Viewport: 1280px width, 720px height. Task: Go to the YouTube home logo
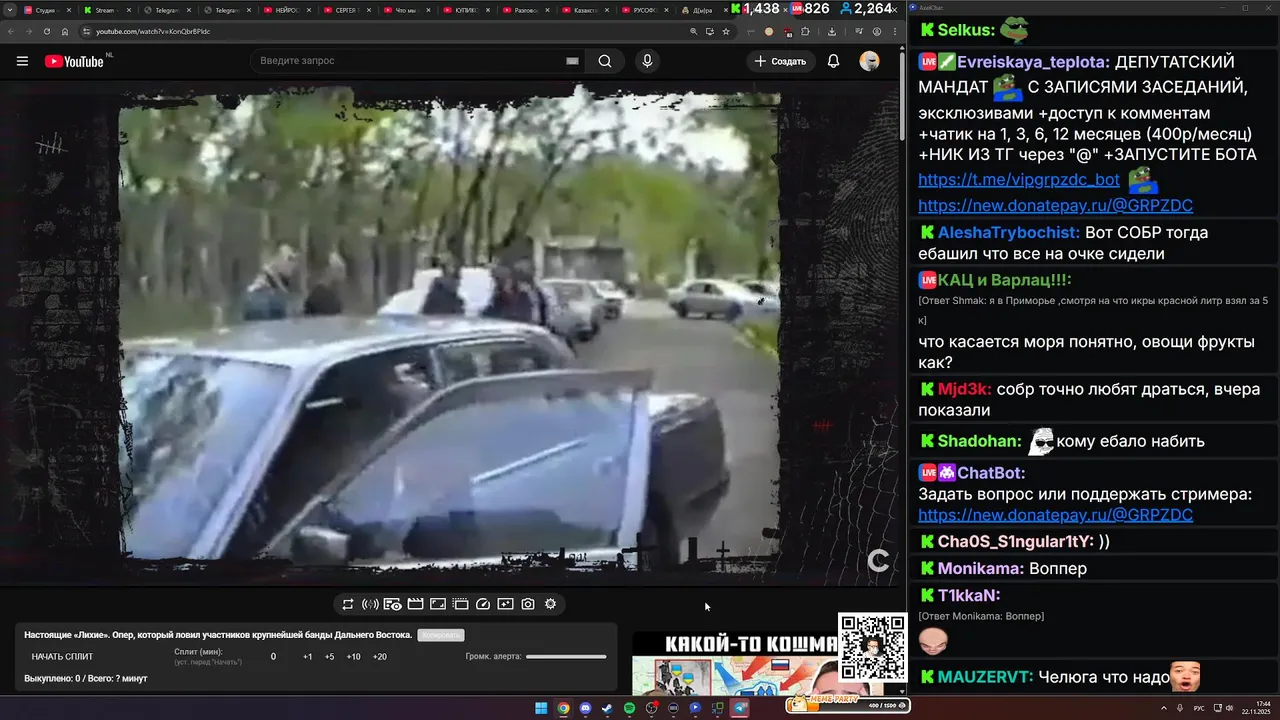point(74,61)
